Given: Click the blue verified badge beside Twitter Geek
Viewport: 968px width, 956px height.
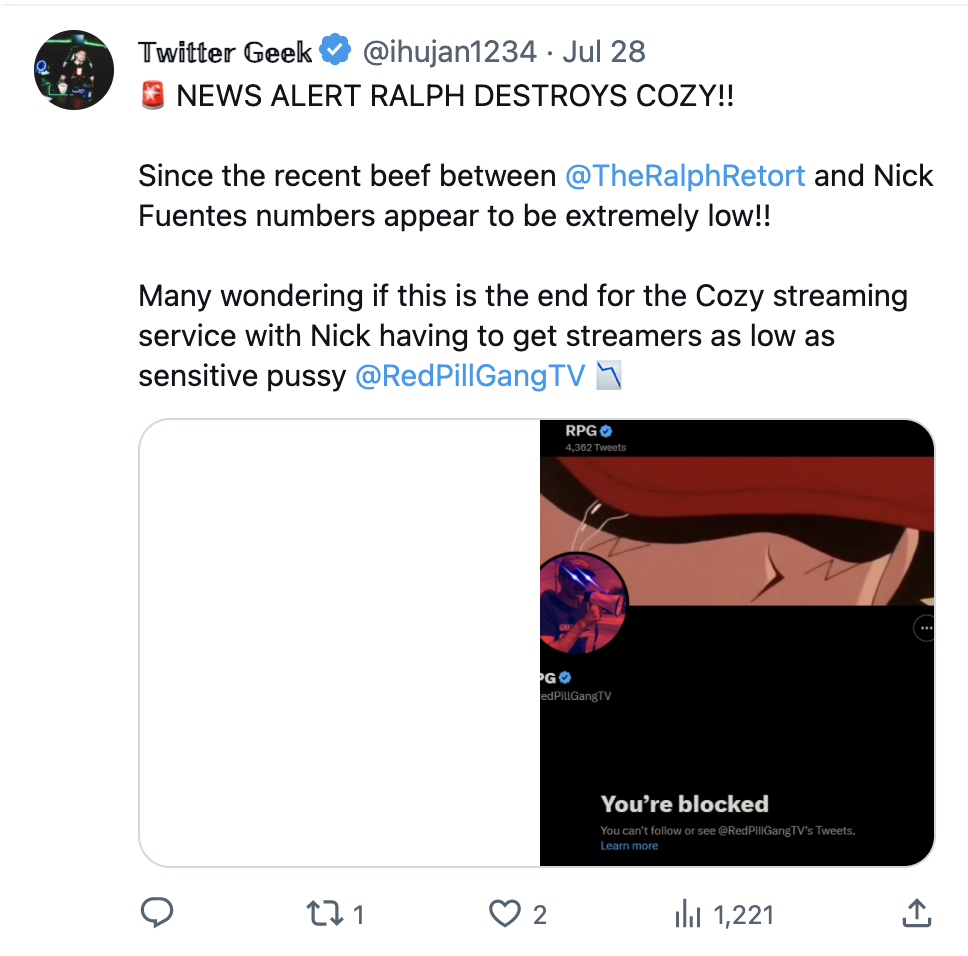Looking at the screenshot, I should (x=335, y=51).
